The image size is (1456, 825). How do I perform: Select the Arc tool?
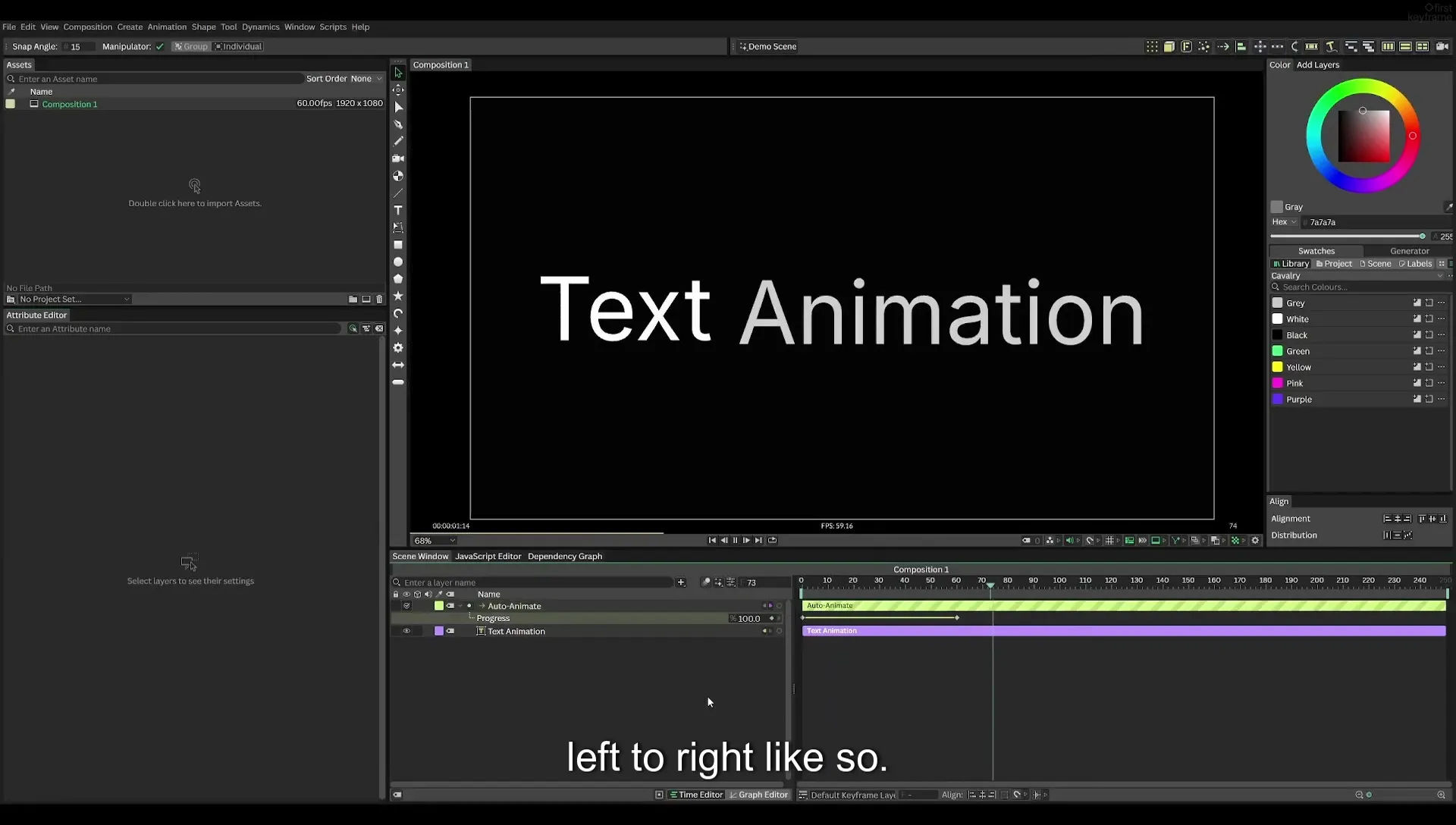398,313
